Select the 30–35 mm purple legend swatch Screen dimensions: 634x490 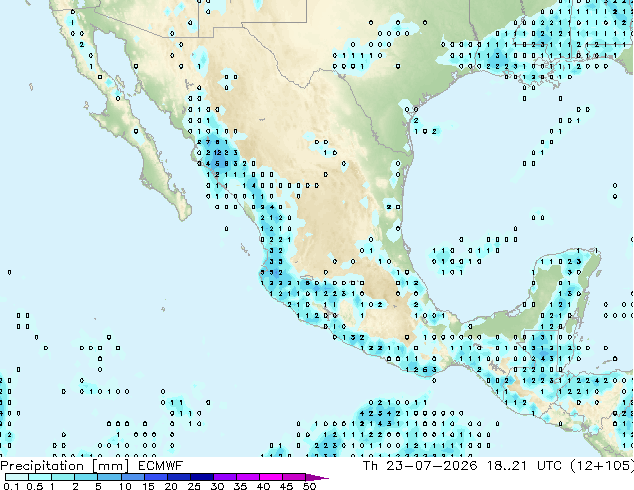(224, 477)
